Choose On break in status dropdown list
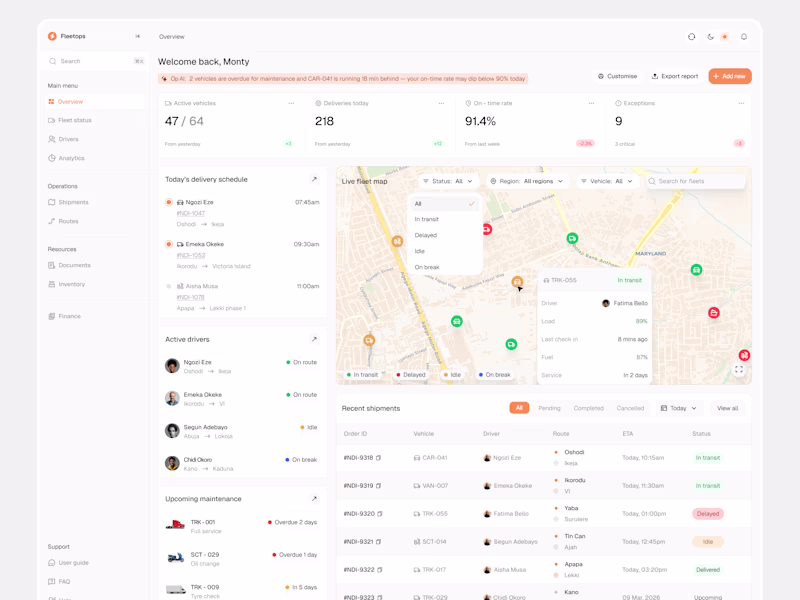Screen dimensions: 800x600 pyautogui.click(x=444, y=267)
